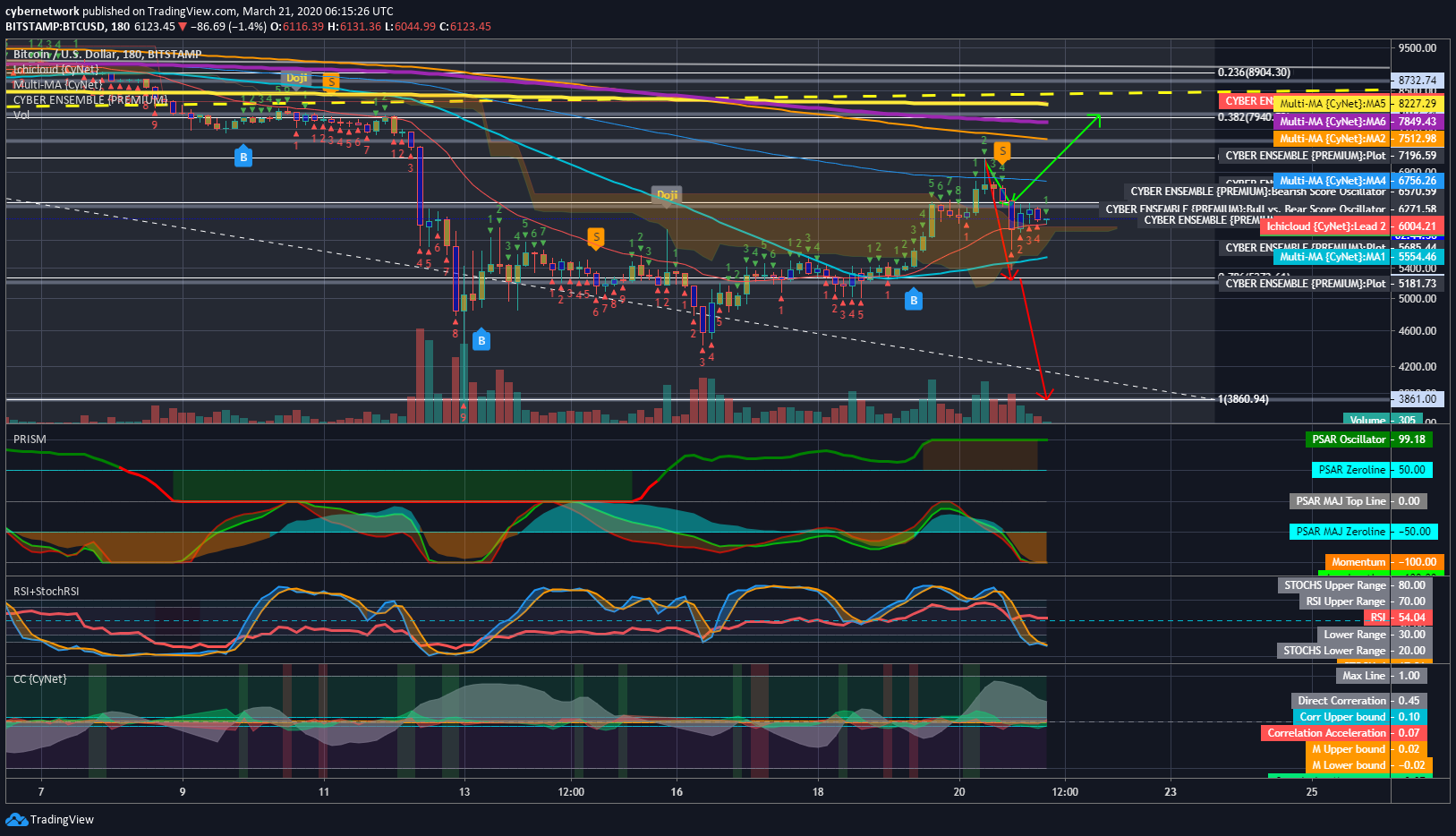The image size is (1456, 836).
Task: Click the date 25 on the time axis
Action: click(1311, 792)
